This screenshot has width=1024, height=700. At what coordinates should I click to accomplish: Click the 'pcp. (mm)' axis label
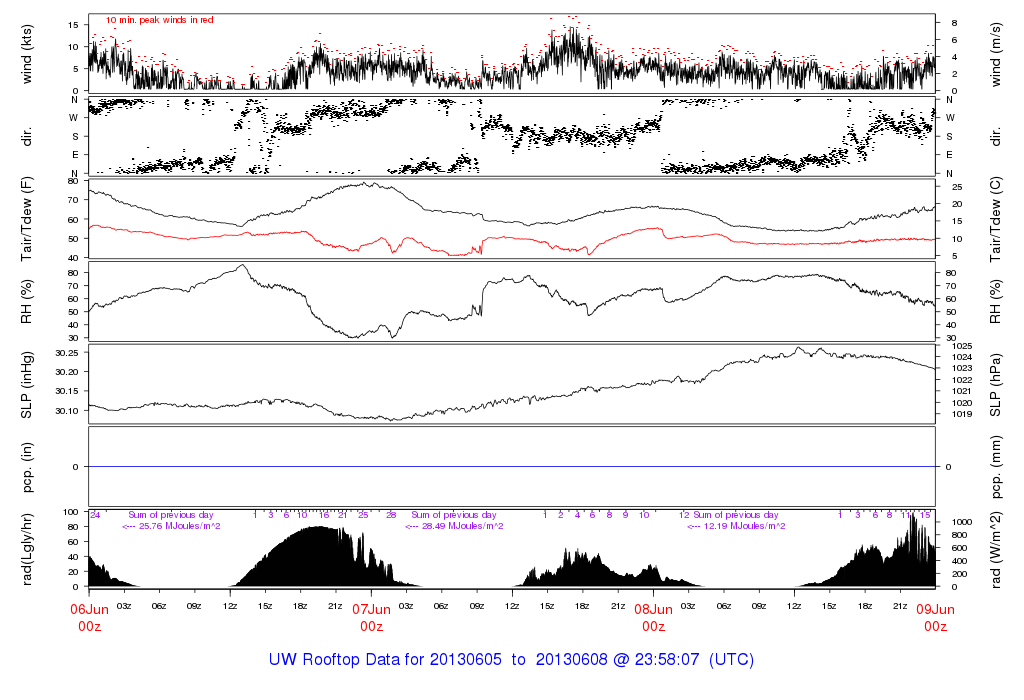tap(995, 467)
